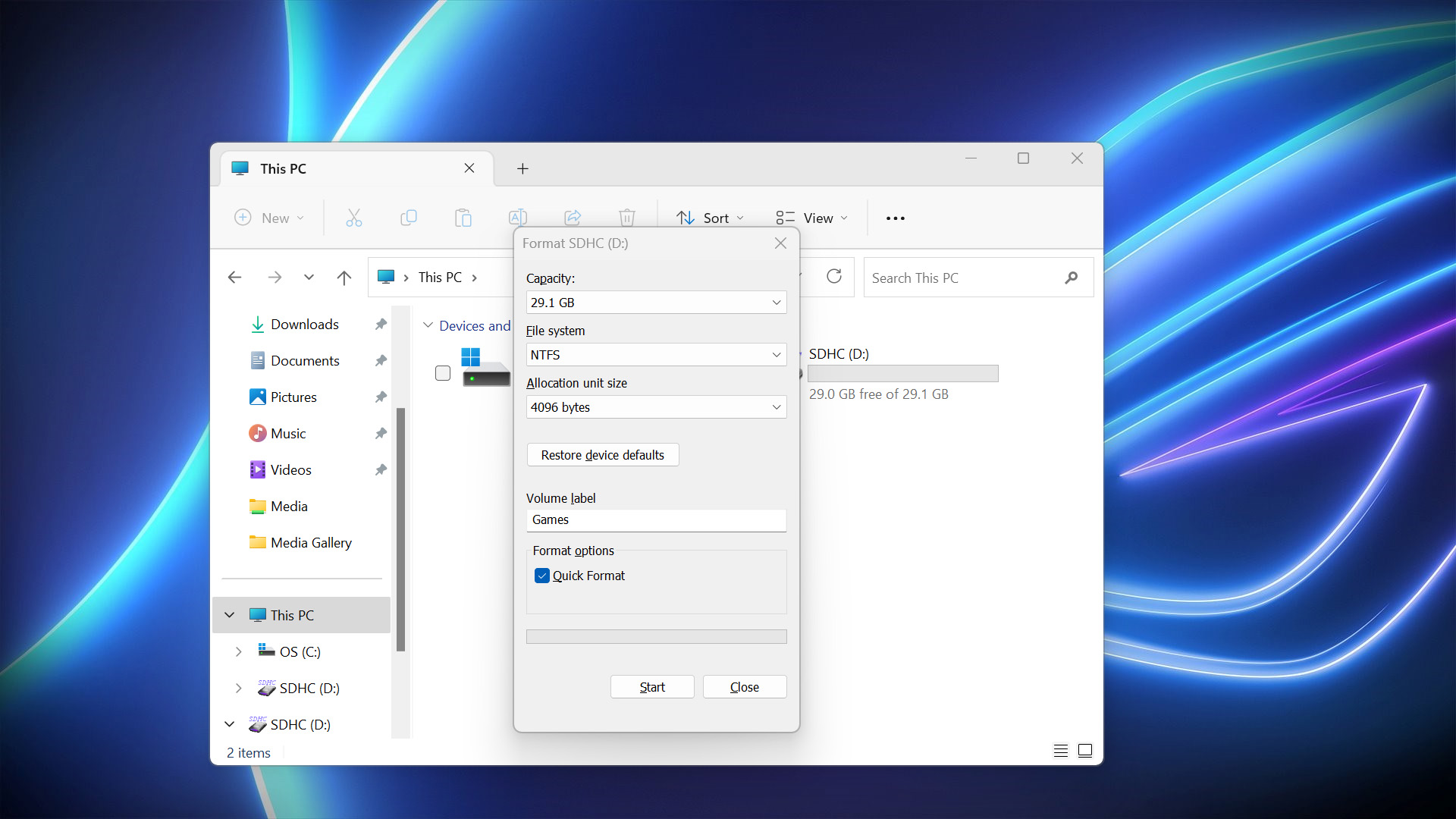The height and width of the screenshot is (819, 1456).
Task: Click the Start format button
Action: coord(652,686)
